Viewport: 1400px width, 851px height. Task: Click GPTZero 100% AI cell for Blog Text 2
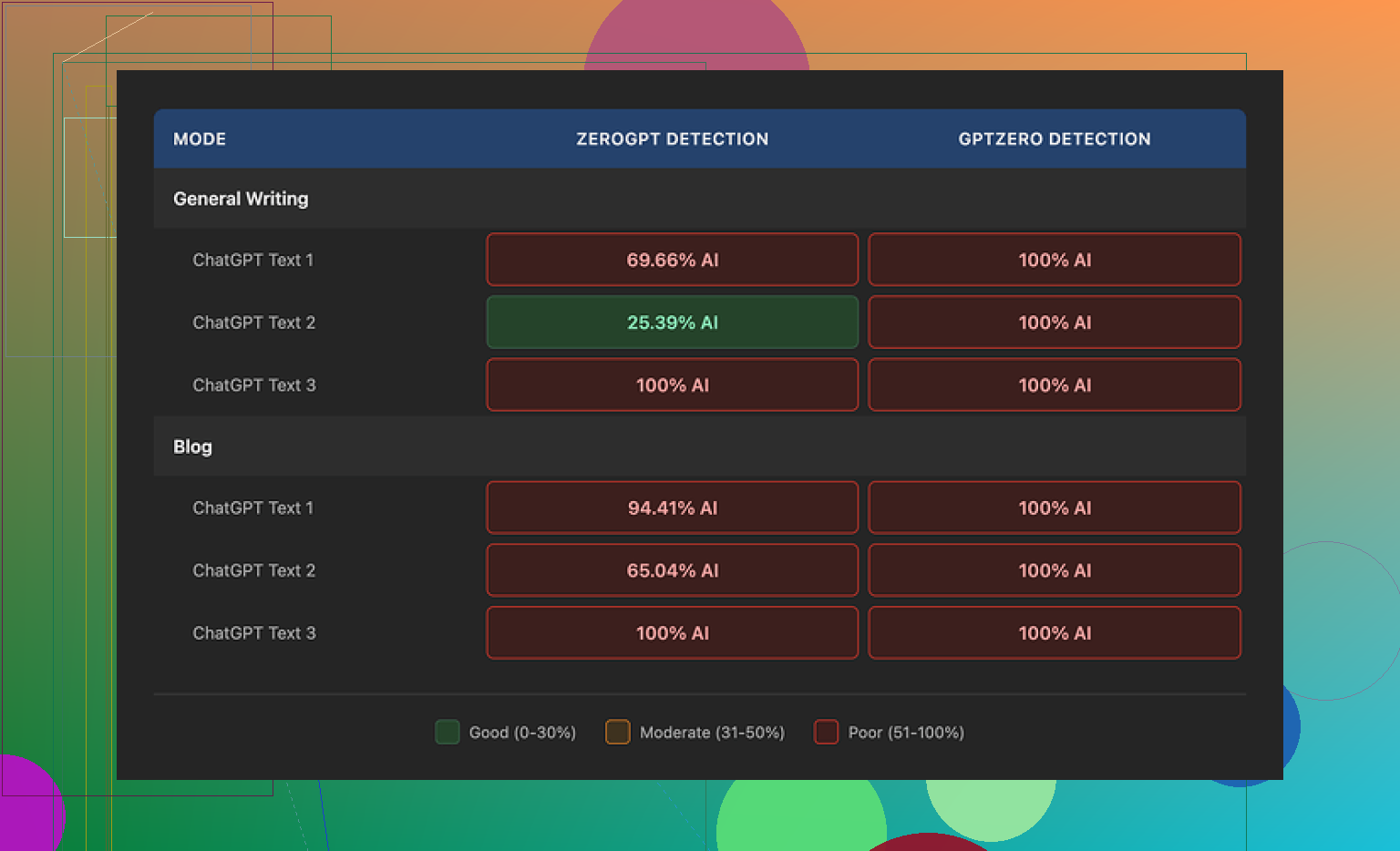pos(1054,570)
